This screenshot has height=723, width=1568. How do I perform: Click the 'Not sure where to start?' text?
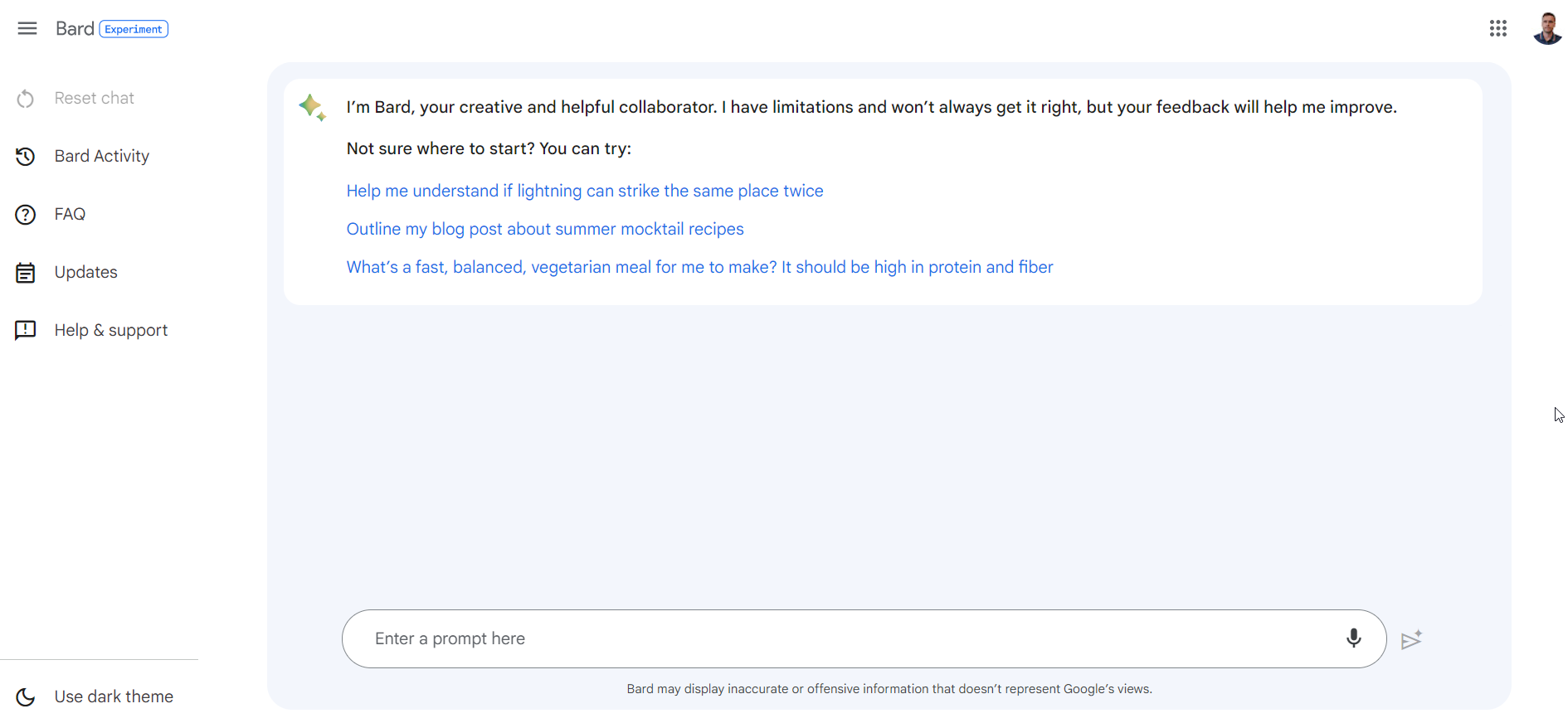tap(489, 149)
